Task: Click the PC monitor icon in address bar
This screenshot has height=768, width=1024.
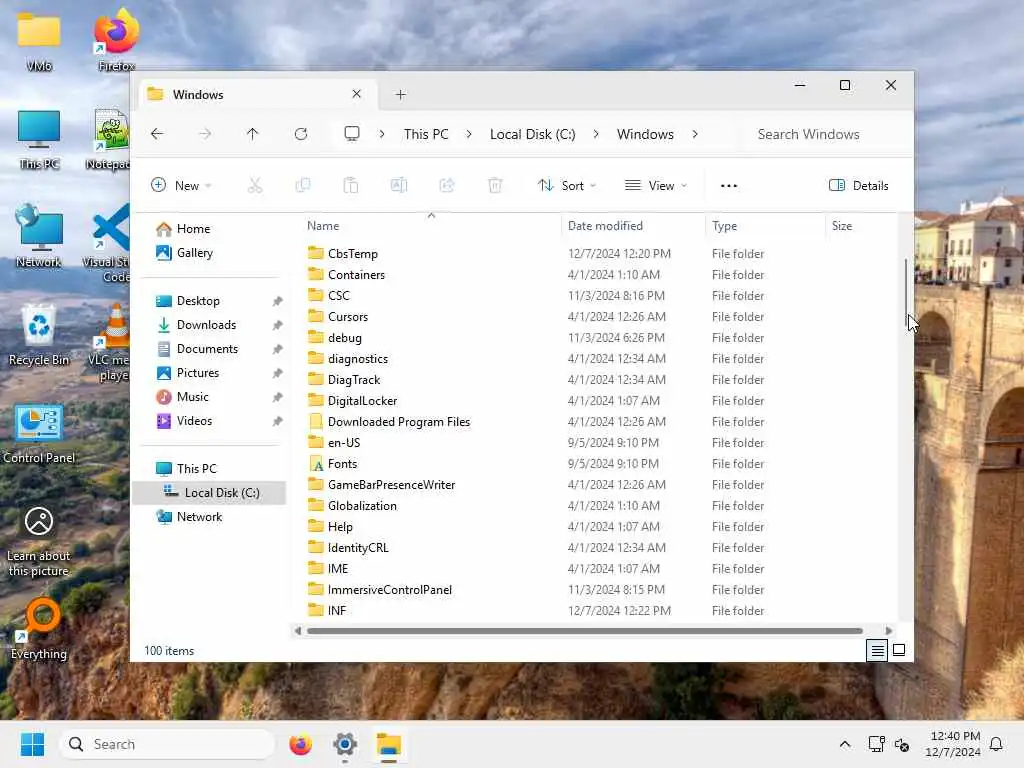Action: pyautogui.click(x=352, y=134)
